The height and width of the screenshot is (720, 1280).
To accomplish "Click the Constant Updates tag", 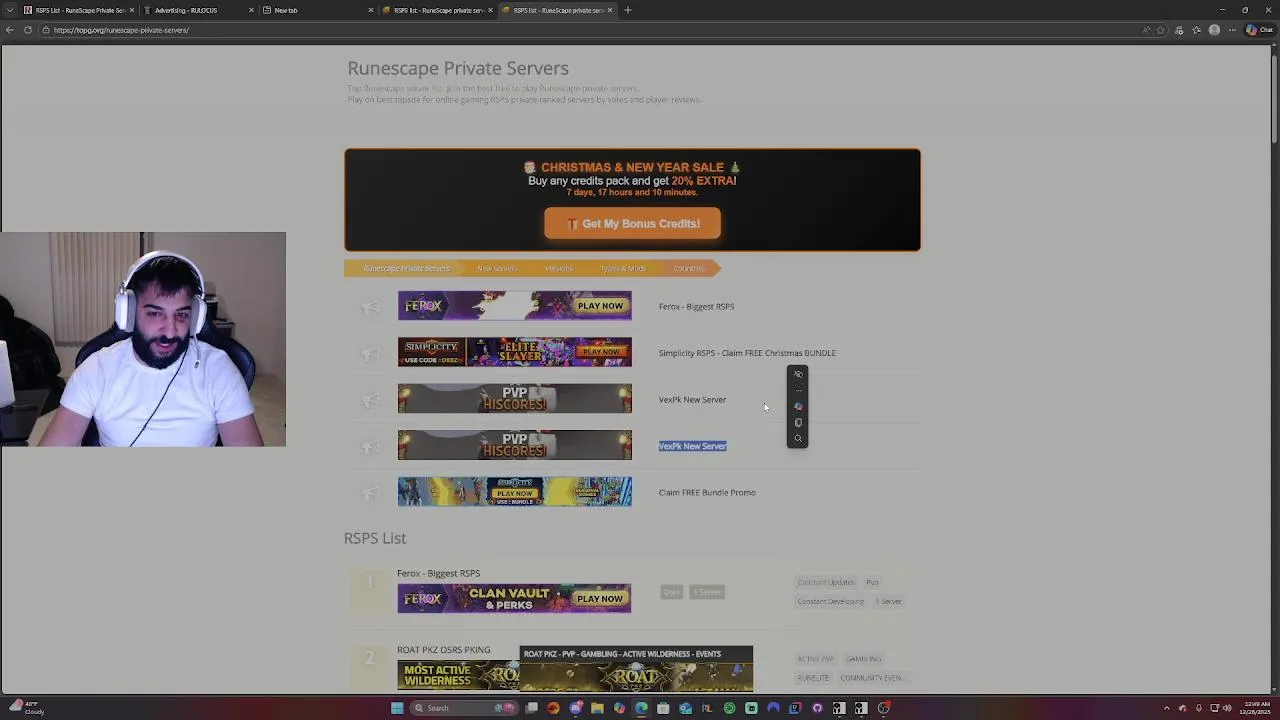I will tap(826, 582).
